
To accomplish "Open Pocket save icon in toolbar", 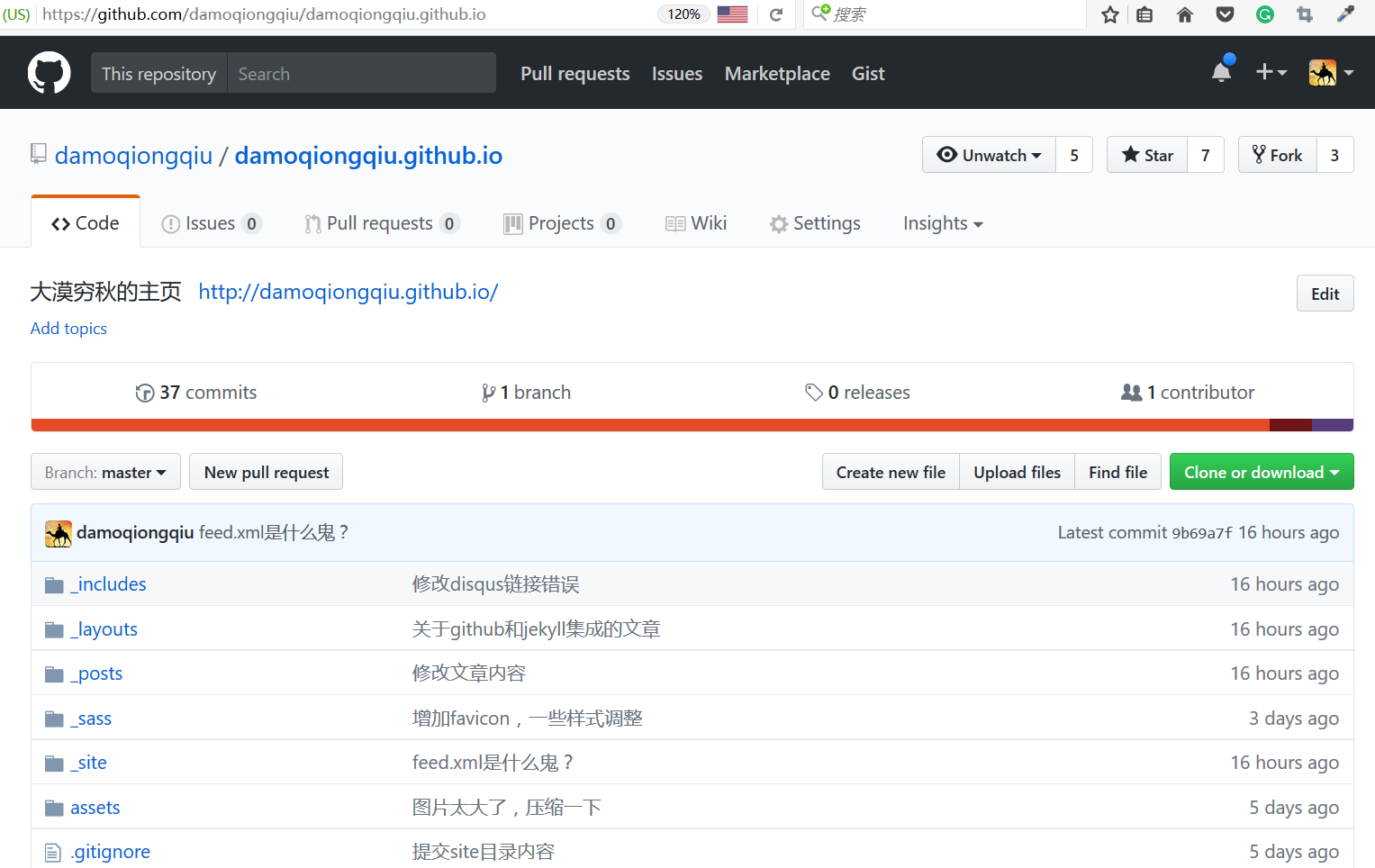I will [x=1225, y=14].
